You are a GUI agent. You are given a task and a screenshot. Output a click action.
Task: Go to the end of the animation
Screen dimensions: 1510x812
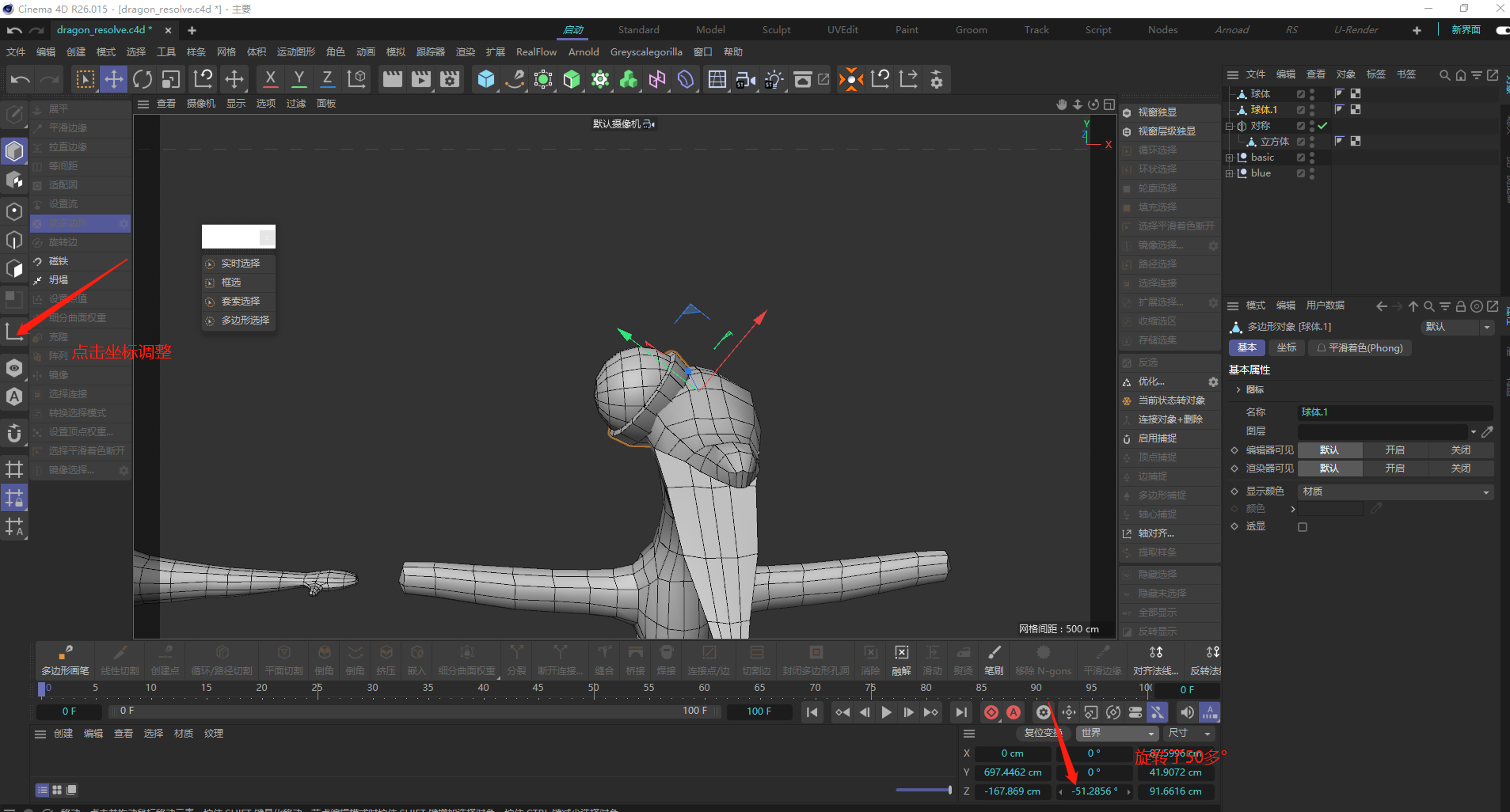point(960,712)
